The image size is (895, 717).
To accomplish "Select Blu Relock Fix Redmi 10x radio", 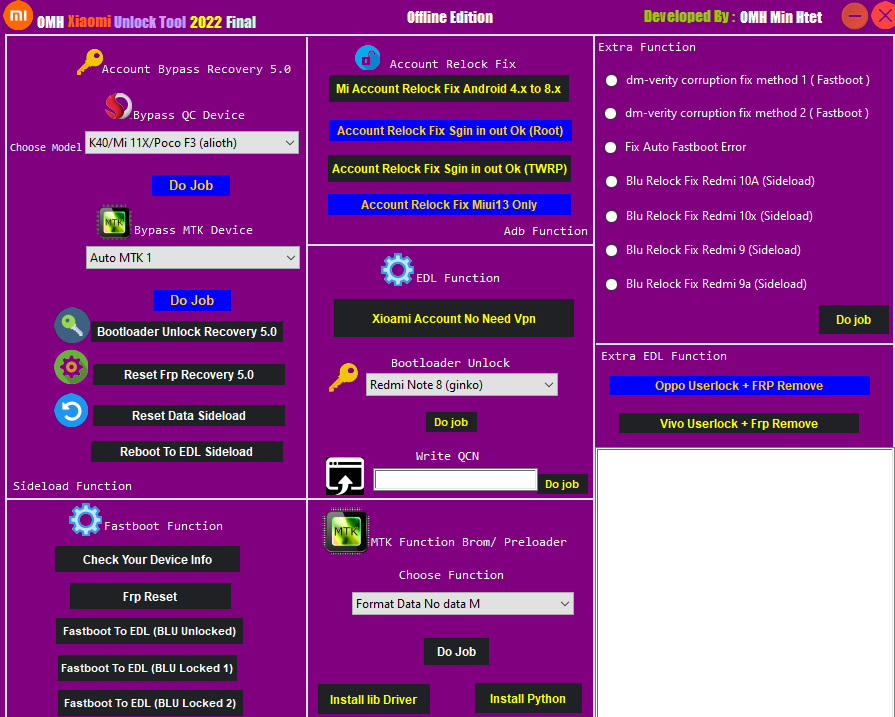I will 611,216.
